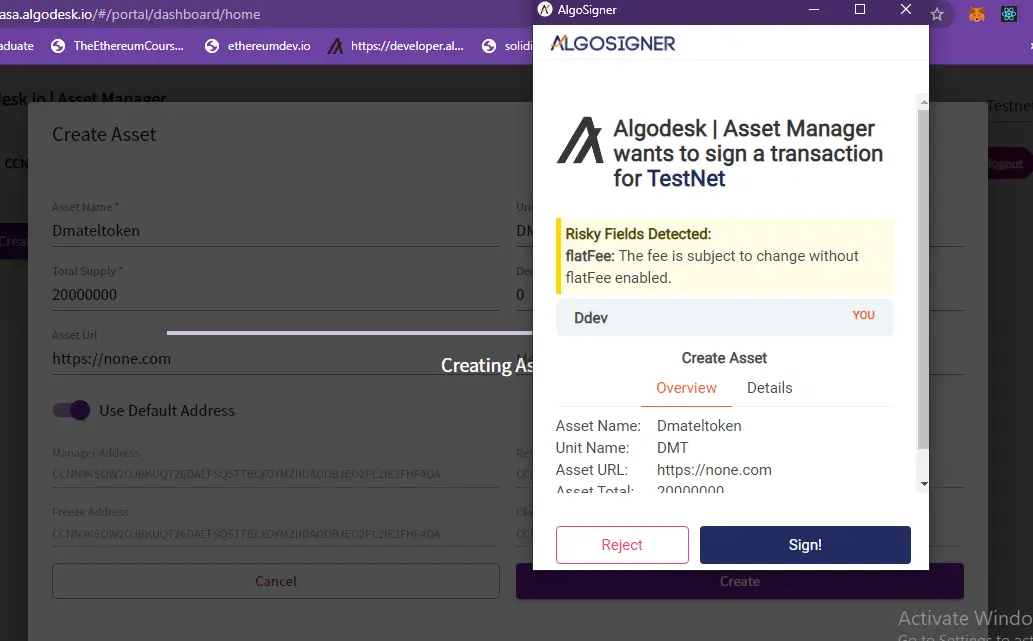Click Create button in Create Asset dialog

click(x=740, y=582)
